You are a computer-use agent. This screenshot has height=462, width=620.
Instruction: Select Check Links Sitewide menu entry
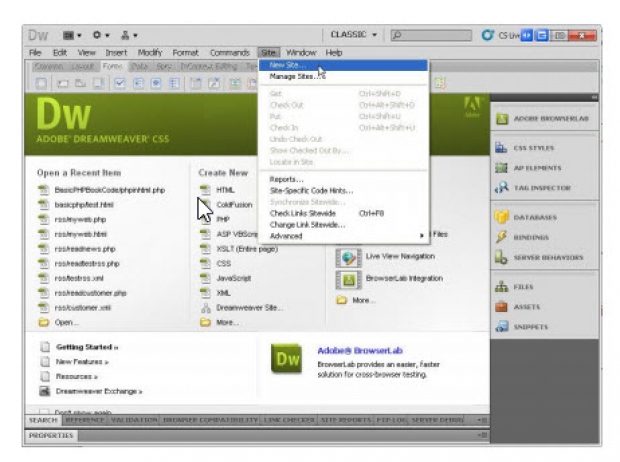coord(343,213)
